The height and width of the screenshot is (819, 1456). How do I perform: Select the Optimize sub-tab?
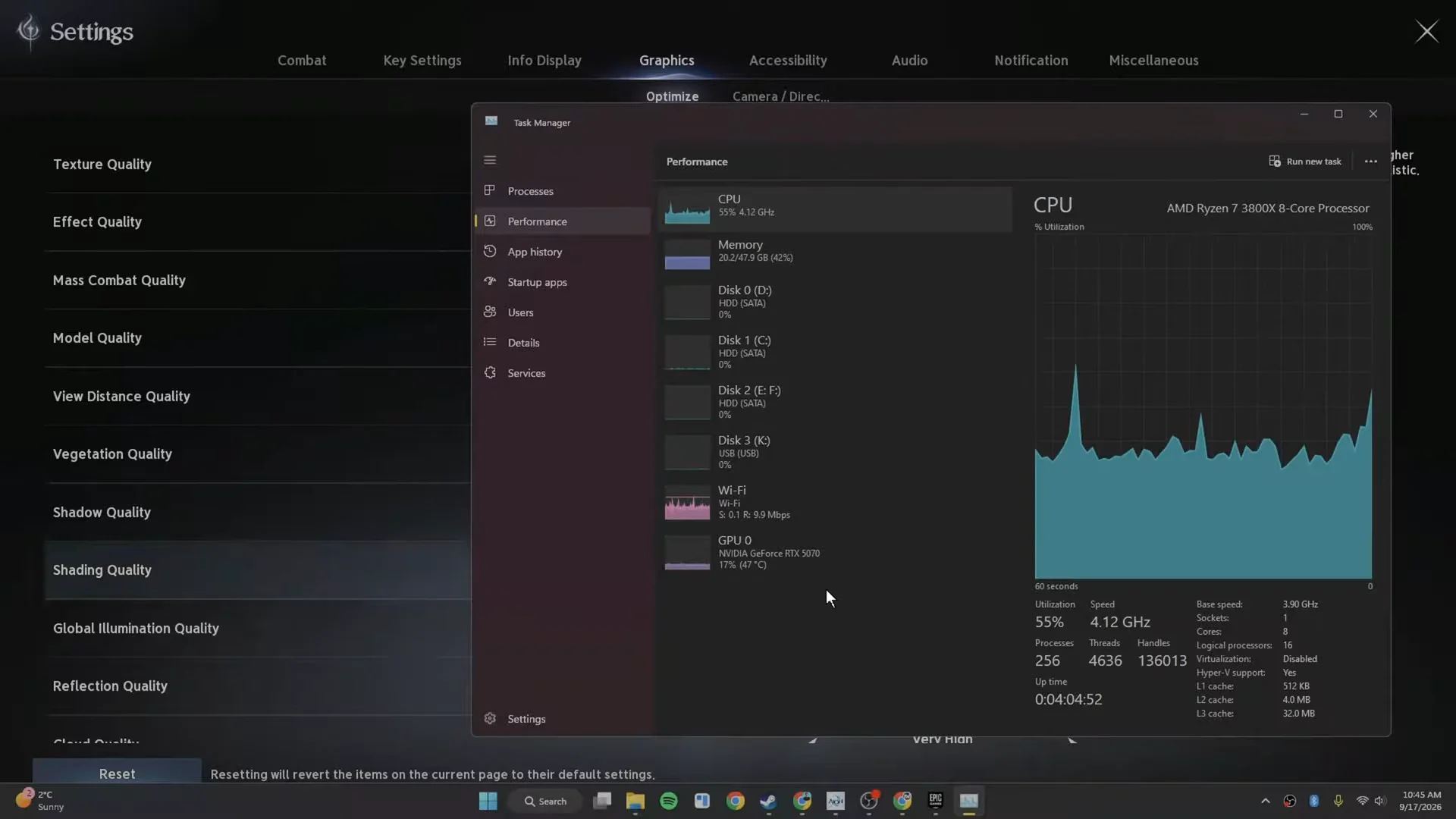pyautogui.click(x=672, y=96)
